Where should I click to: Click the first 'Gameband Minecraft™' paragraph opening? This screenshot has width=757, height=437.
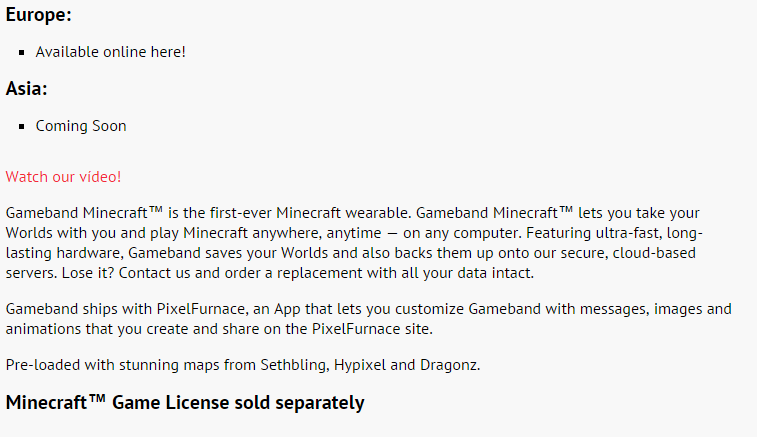tap(84, 213)
